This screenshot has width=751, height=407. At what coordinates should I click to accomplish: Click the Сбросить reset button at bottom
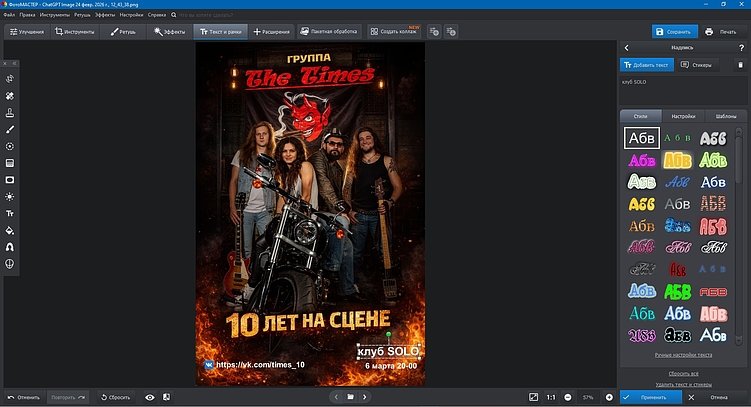point(115,397)
